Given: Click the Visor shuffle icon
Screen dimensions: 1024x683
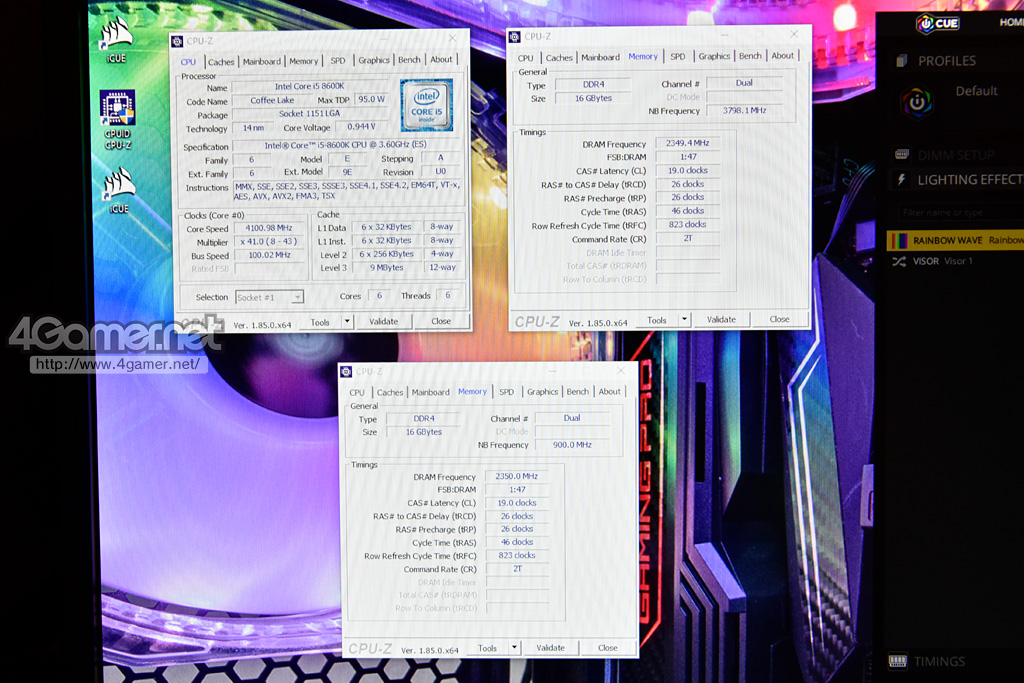Looking at the screenshot, I should tap(899, 261).
